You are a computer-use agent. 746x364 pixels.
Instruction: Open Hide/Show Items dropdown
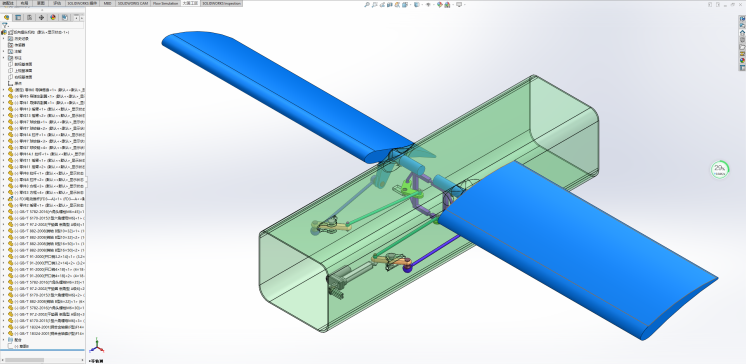430,5
